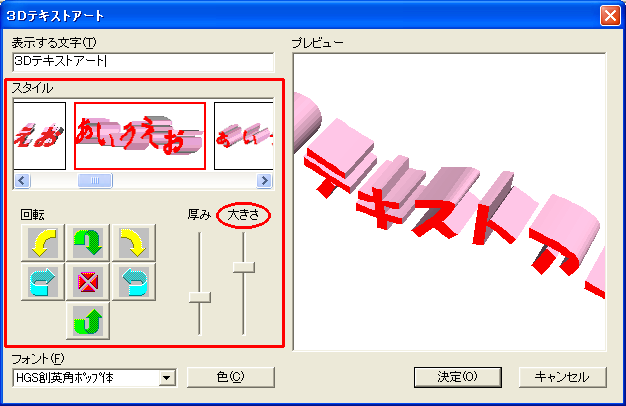The width and height of the screenshot is (626, 406).
Task: Click the cyan left-pointing rotation arrow
Action: tap(134, 281)
